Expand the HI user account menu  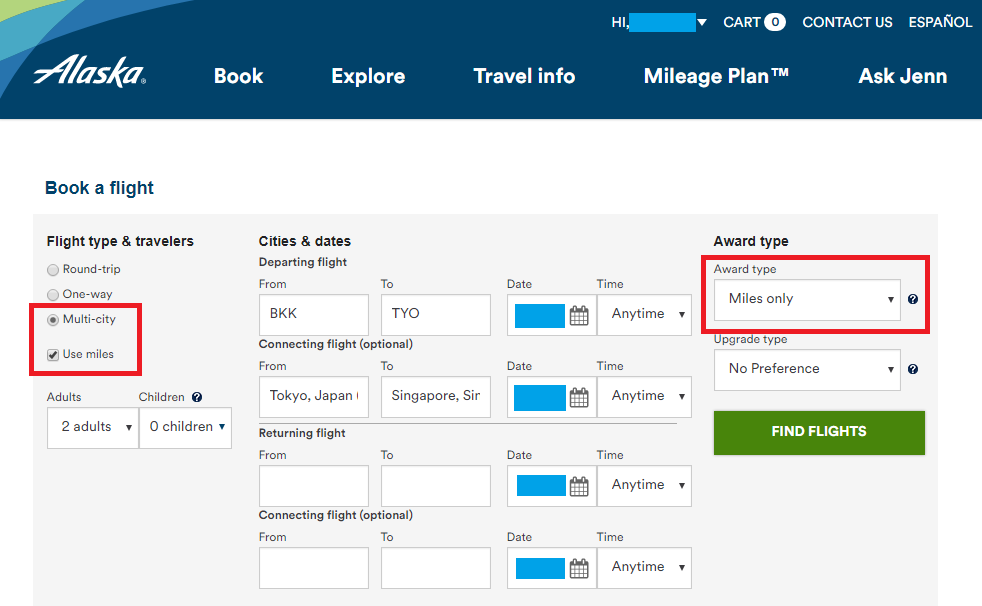pos(659,23)
